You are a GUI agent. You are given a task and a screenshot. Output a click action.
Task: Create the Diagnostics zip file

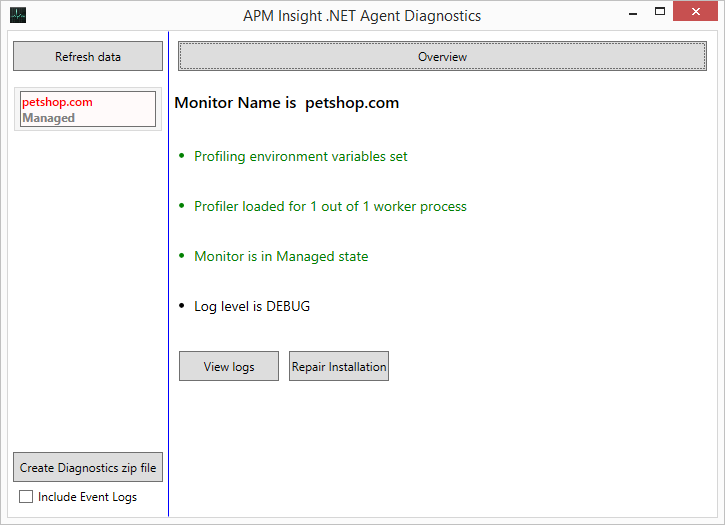[x=88, y=467]
